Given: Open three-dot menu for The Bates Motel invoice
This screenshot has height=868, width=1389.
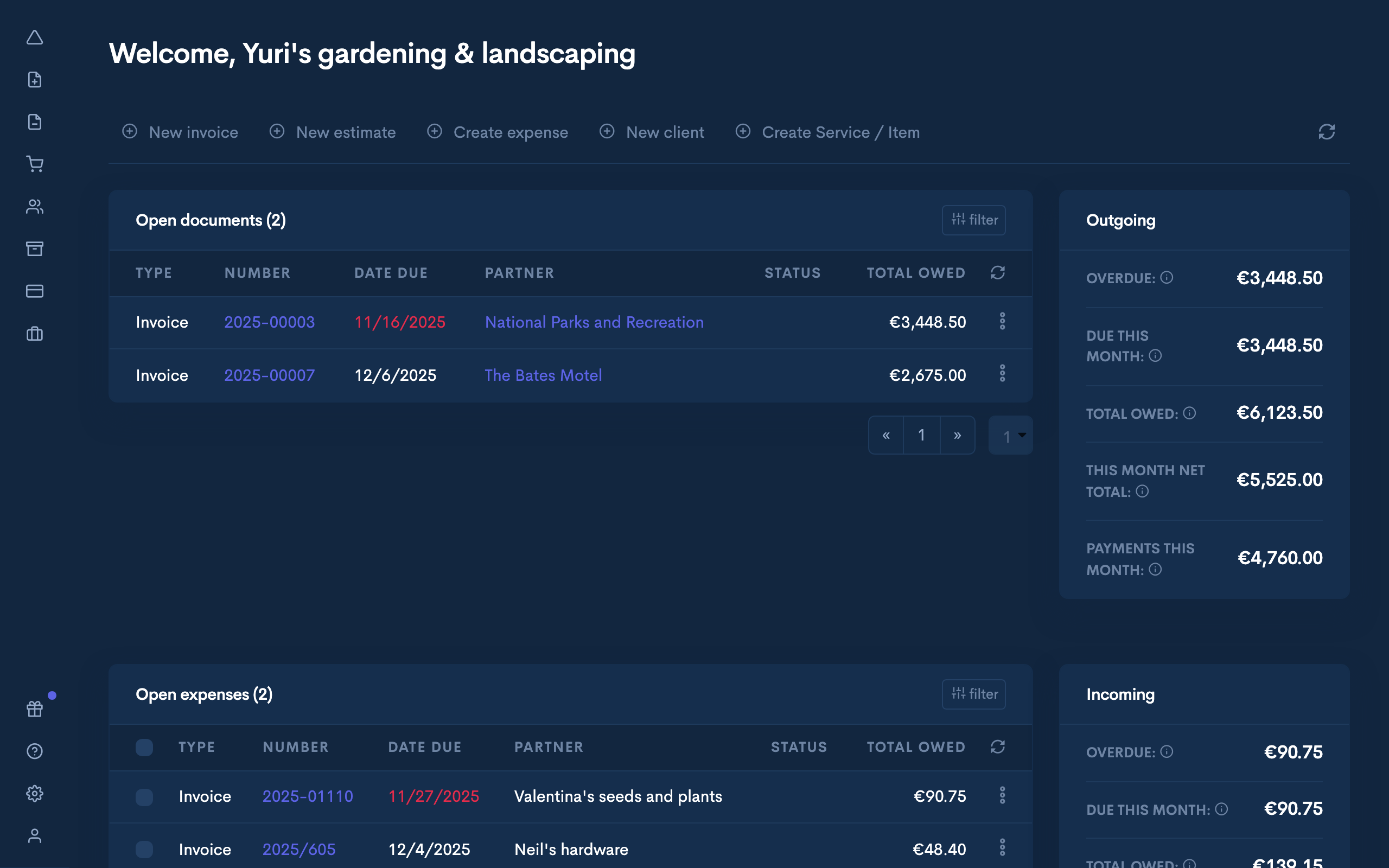Looking at the screenshot, I should [1002, 374].
